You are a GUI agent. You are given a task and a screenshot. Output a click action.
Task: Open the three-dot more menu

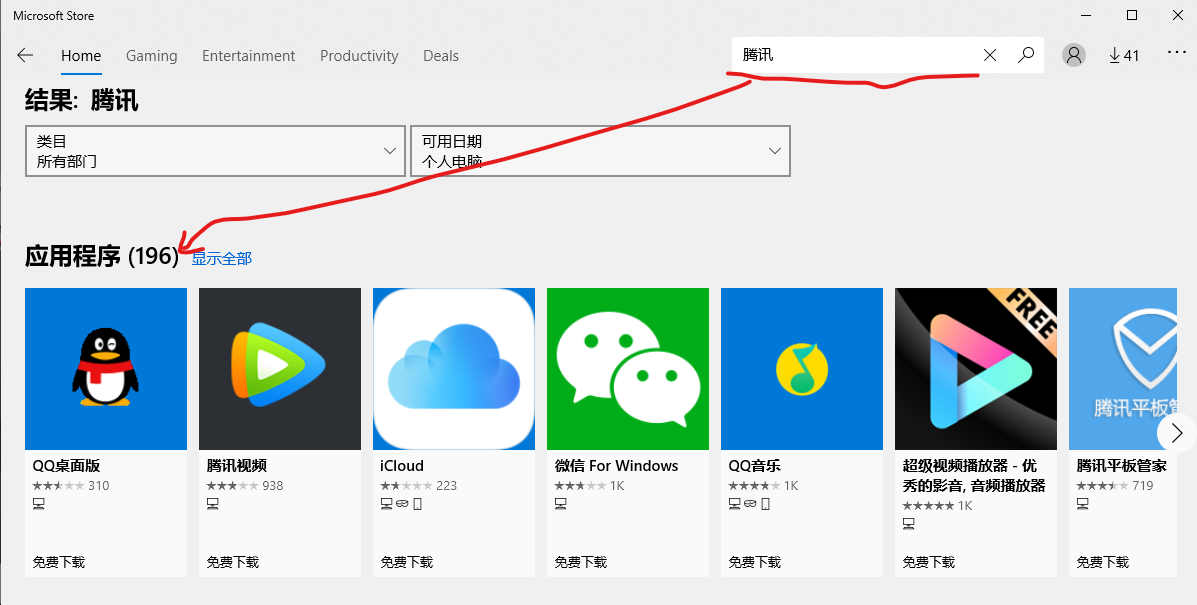[1176, 53]
